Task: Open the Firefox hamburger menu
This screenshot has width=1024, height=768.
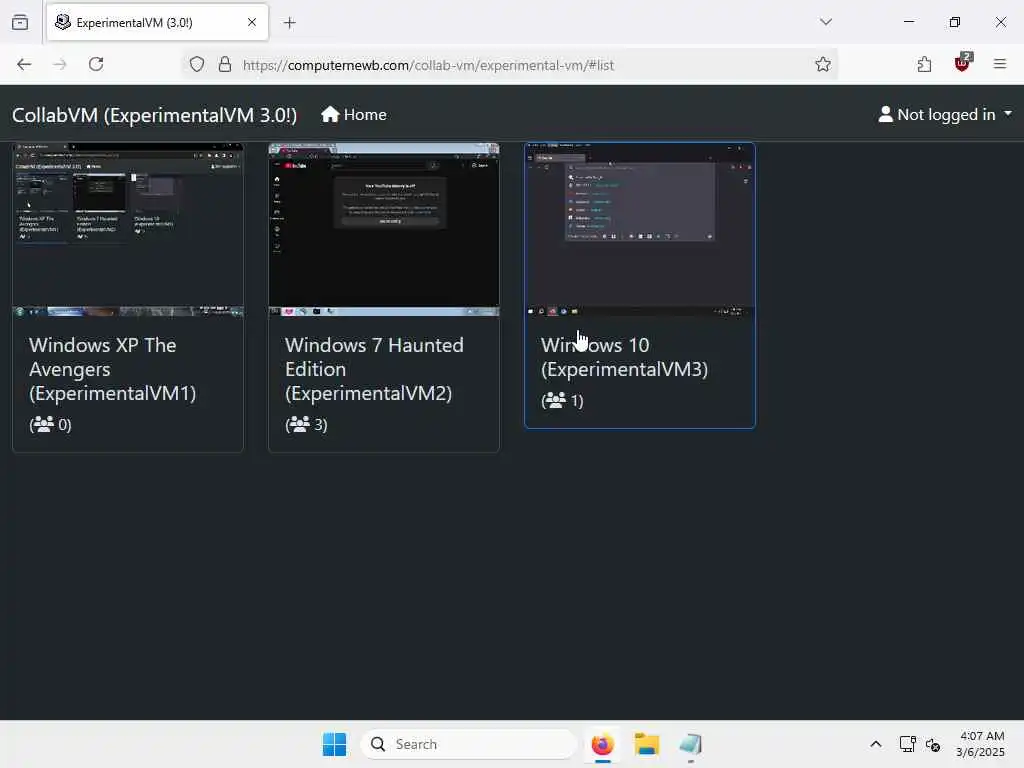Action: click(x=1000, y=64)
